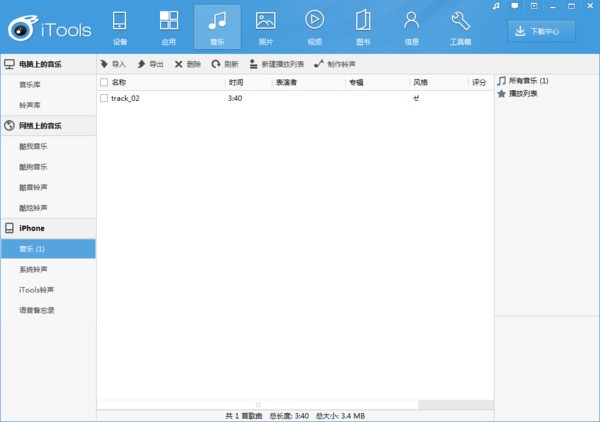Collapse the 网络上的音乐 sidebar section

[x=48, y=125]
